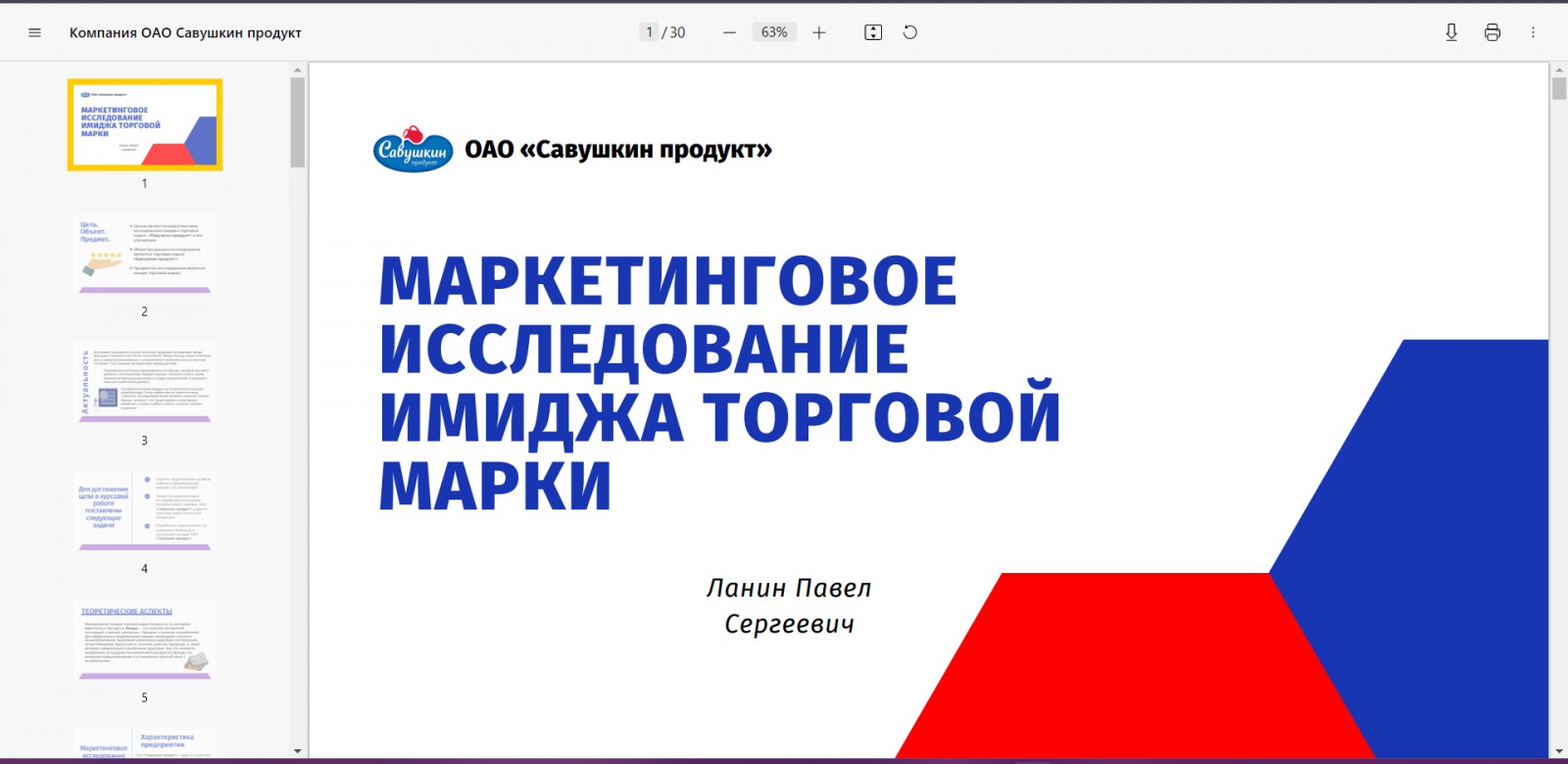The height and width of the screenshot is (764, 1568).
Task: Select page 1 thumbnail
Action: tap(145, 124)
